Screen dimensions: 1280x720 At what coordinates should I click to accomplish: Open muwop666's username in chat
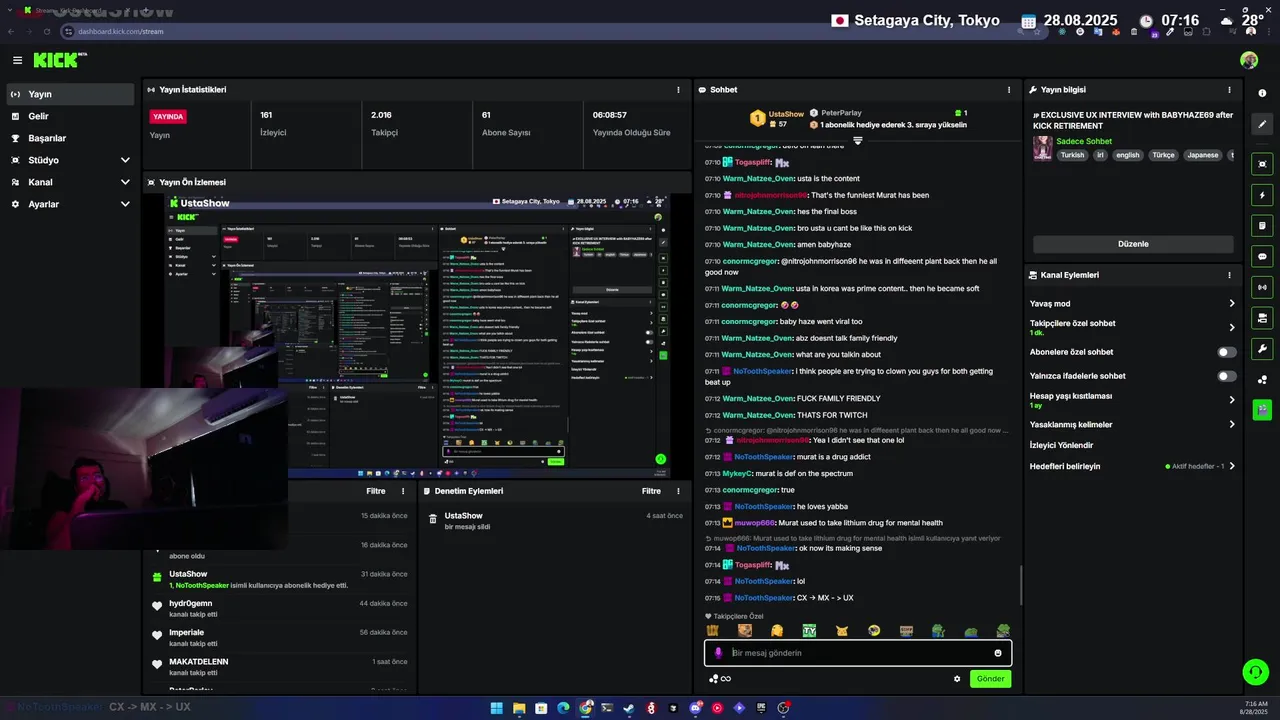click(x=755, y=523)
